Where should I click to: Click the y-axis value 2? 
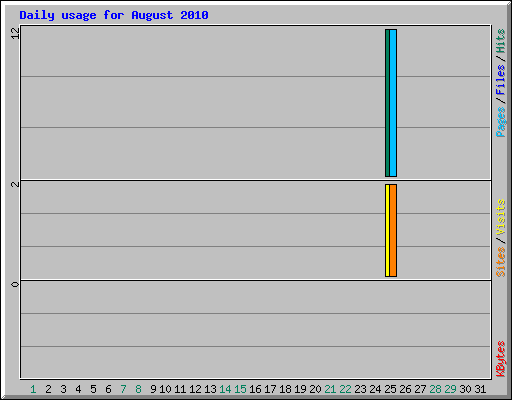point(15,184)
